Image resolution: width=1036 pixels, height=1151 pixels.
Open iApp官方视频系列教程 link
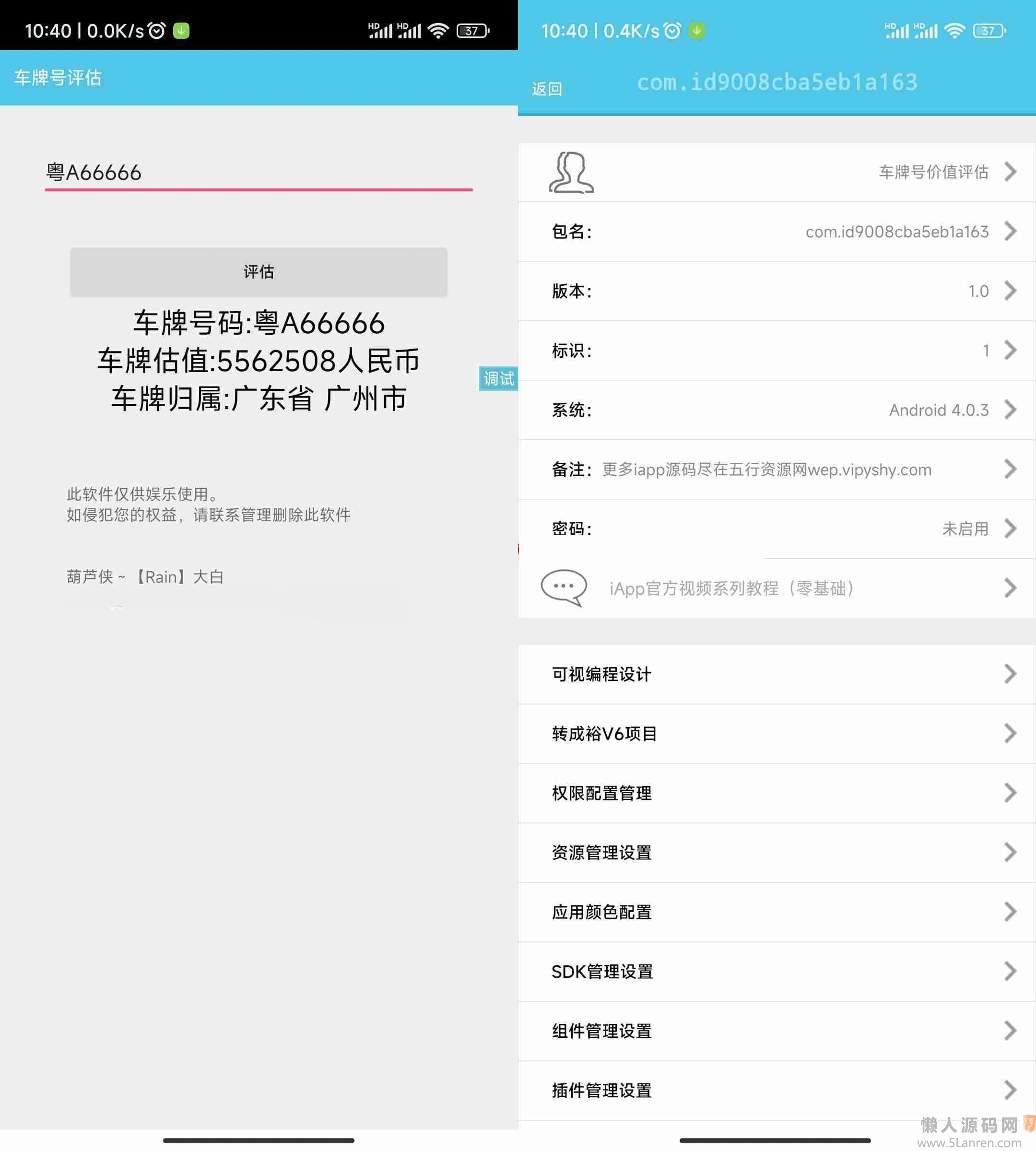click(x=732, y=588)
